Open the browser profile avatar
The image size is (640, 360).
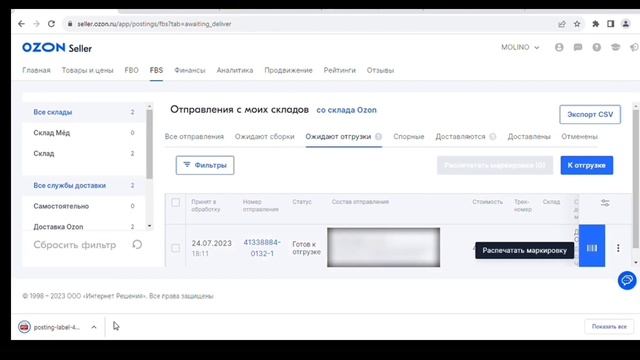pos(626,24)
